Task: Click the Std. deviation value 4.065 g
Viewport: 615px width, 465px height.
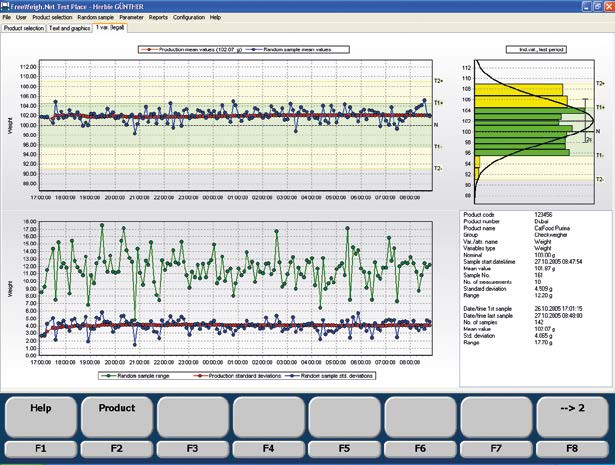Action: (543, 336)
